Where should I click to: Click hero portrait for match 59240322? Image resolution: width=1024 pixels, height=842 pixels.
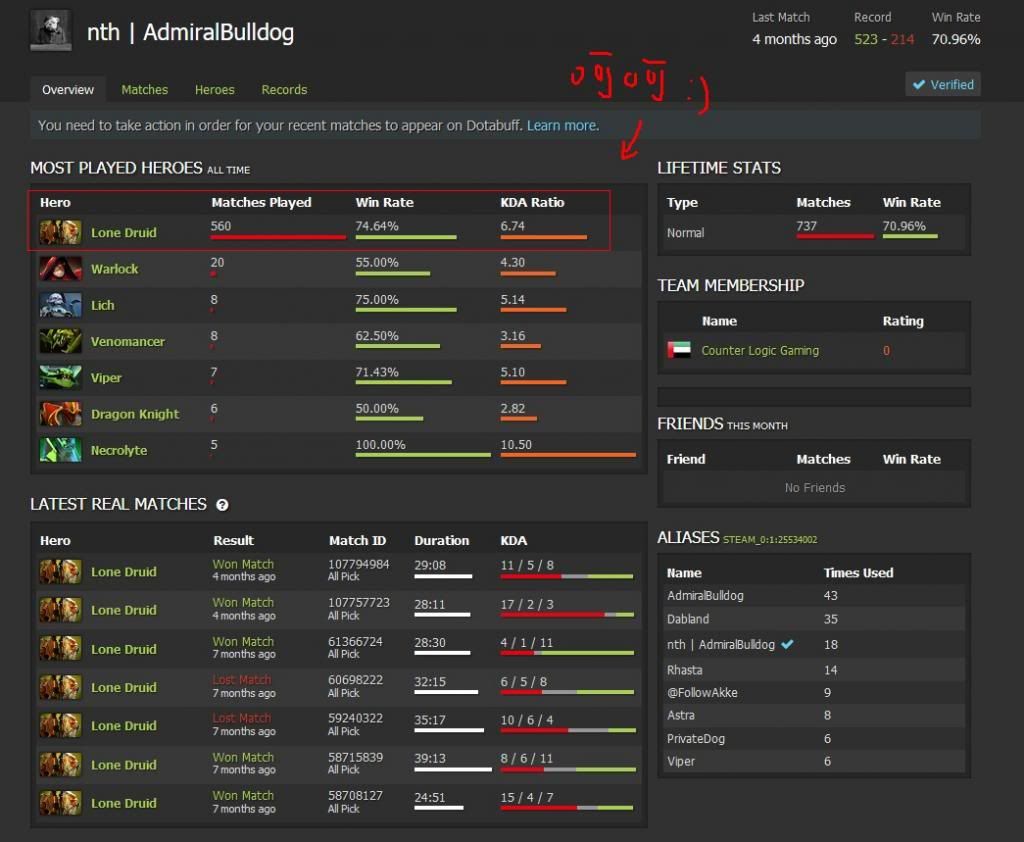(61, 726)
